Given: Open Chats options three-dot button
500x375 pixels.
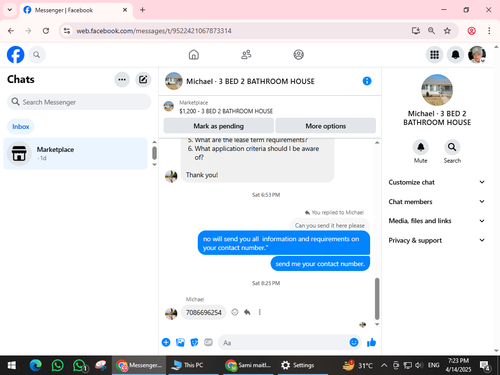Looking at the screenshot, I should [122, 80].
